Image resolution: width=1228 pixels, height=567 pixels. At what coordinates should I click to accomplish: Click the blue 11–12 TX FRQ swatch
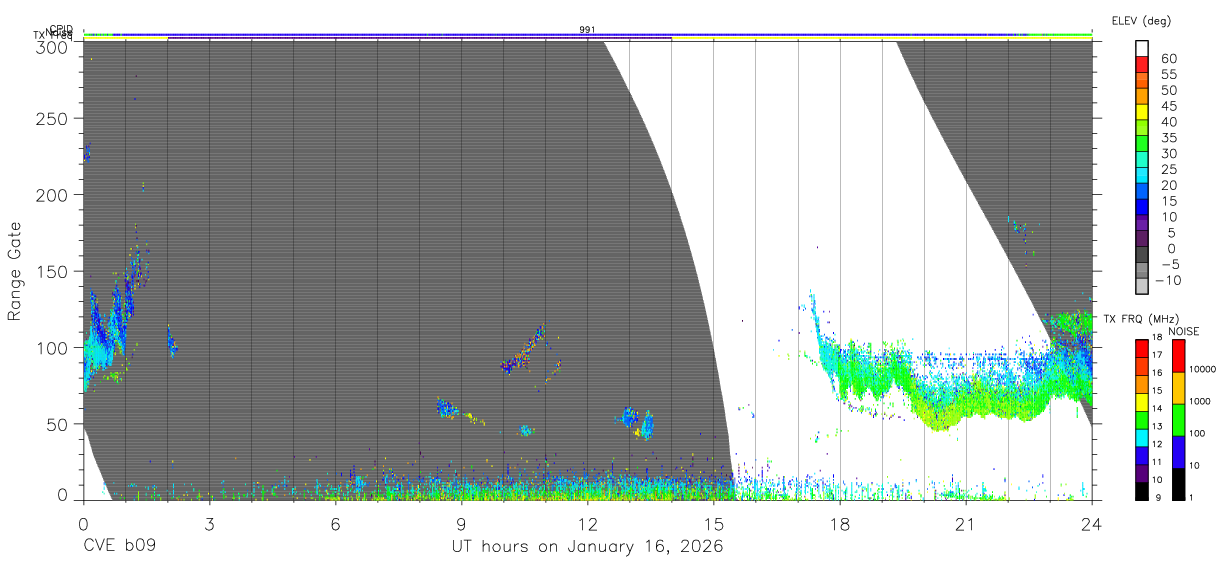tap(1142, 456)
